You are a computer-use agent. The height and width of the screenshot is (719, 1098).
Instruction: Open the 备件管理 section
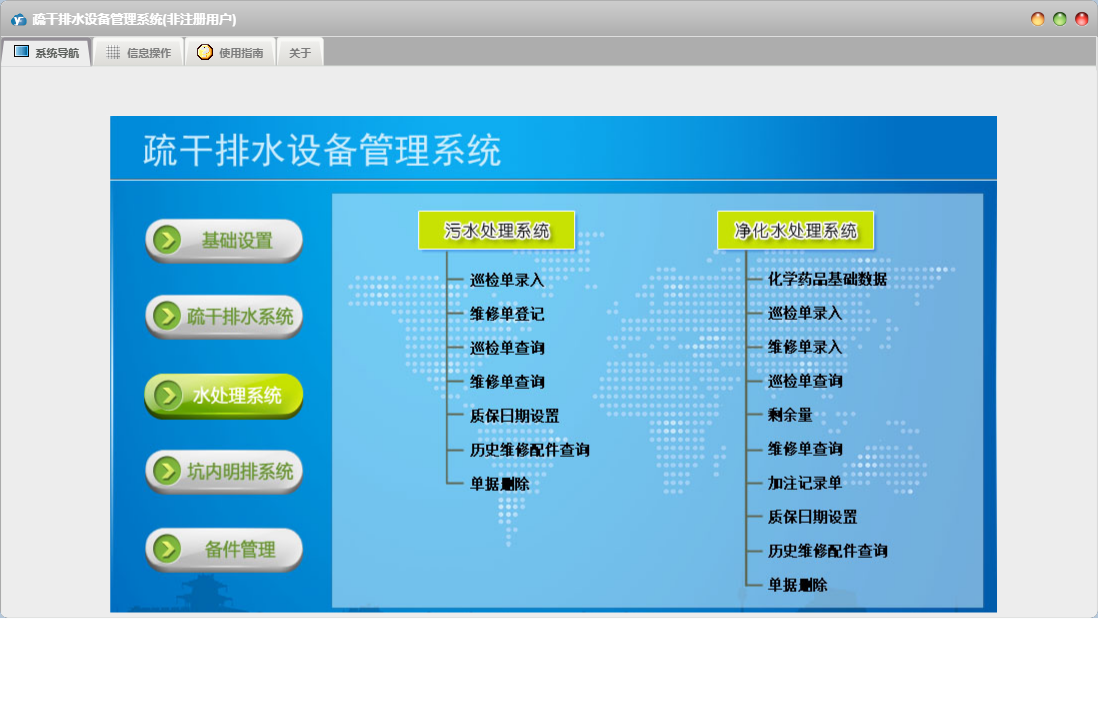pyautogui.click(x=224, y=550)
